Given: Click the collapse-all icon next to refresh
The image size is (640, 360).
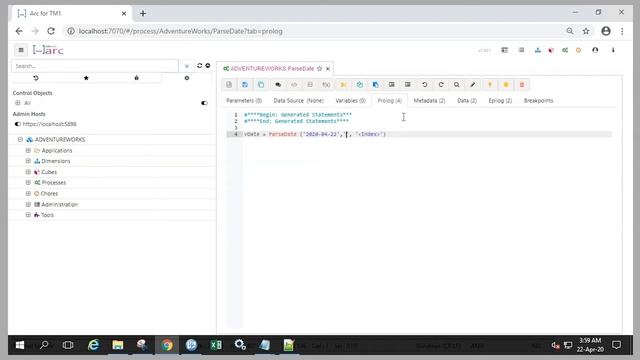Looking at the screenshot, I should pos(208,66).
